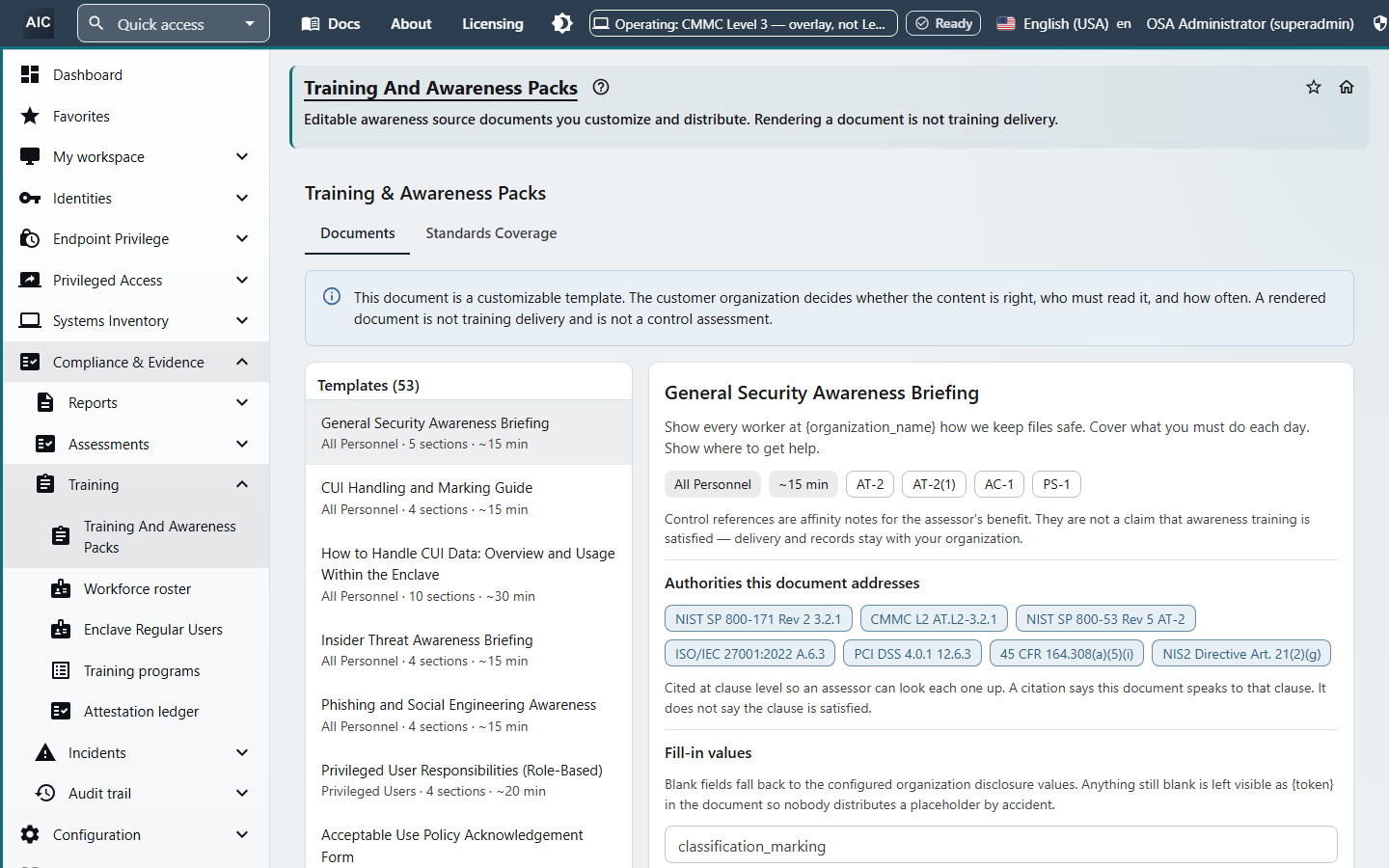1389x868 pixels.
Task: Open the PCI DSS 4.0.1 12.6.3 citation
Action: click(912, 654)
